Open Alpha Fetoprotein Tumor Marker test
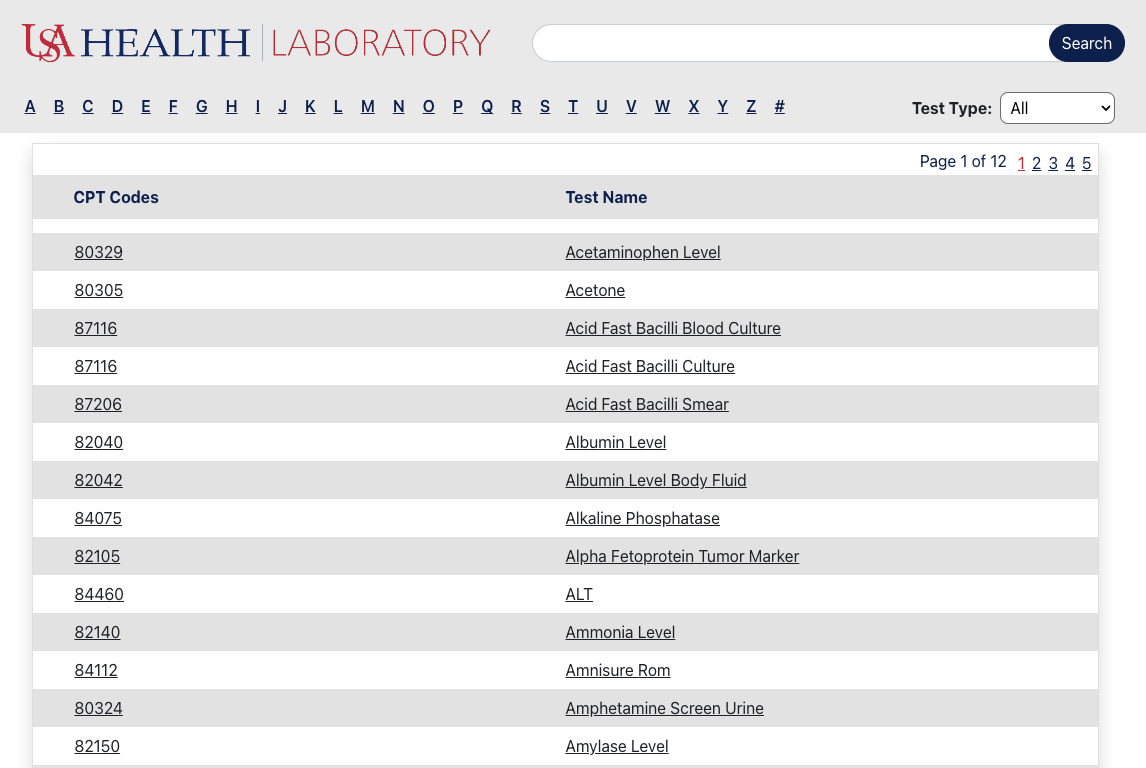 682,557
